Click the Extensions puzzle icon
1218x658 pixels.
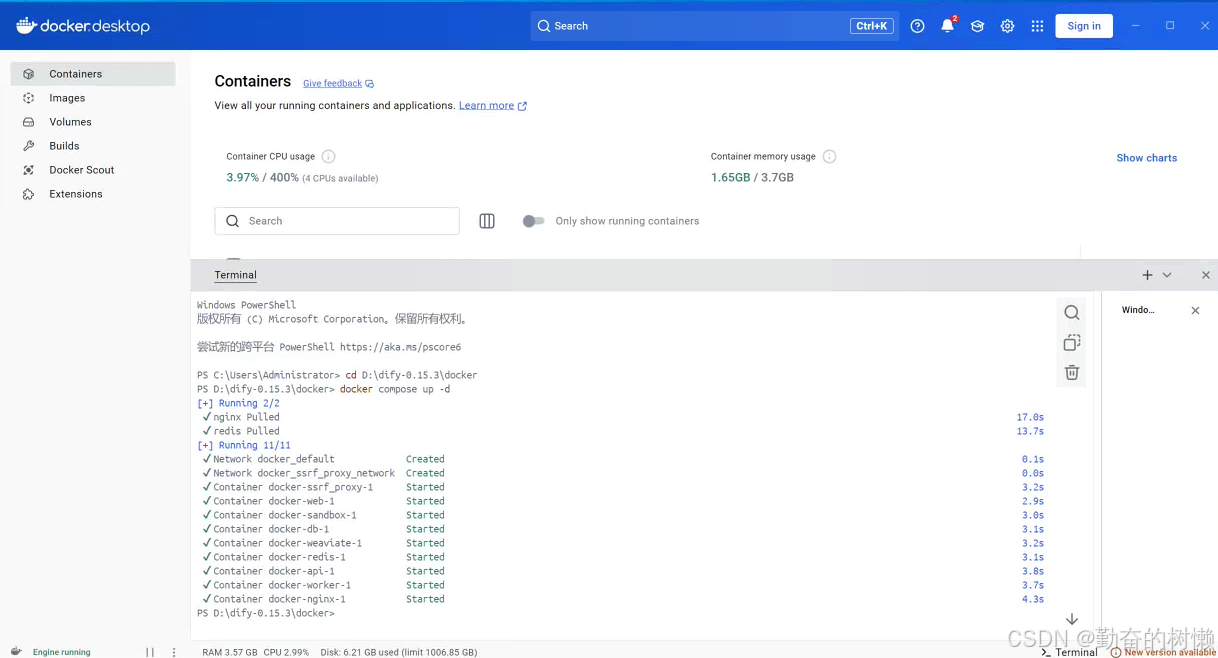pyautogui.click(x=29, y=194)
